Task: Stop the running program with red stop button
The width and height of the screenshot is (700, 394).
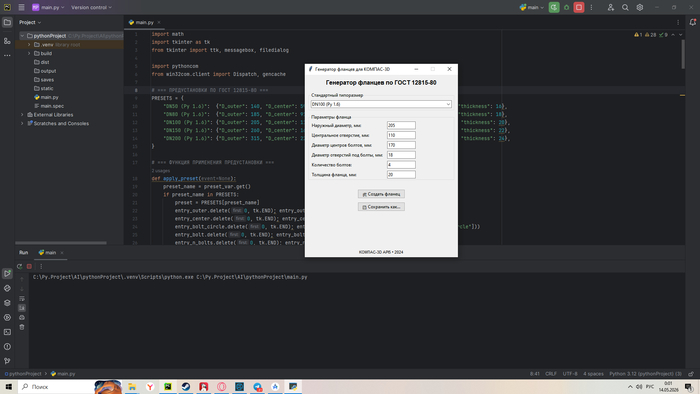Action: (579, 8)
